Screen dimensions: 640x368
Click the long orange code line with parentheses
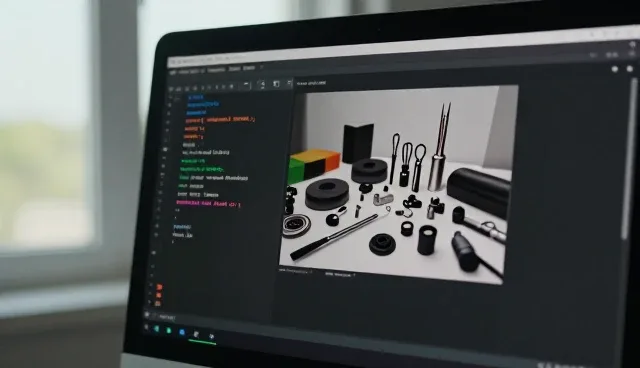(x=220, y=120)
